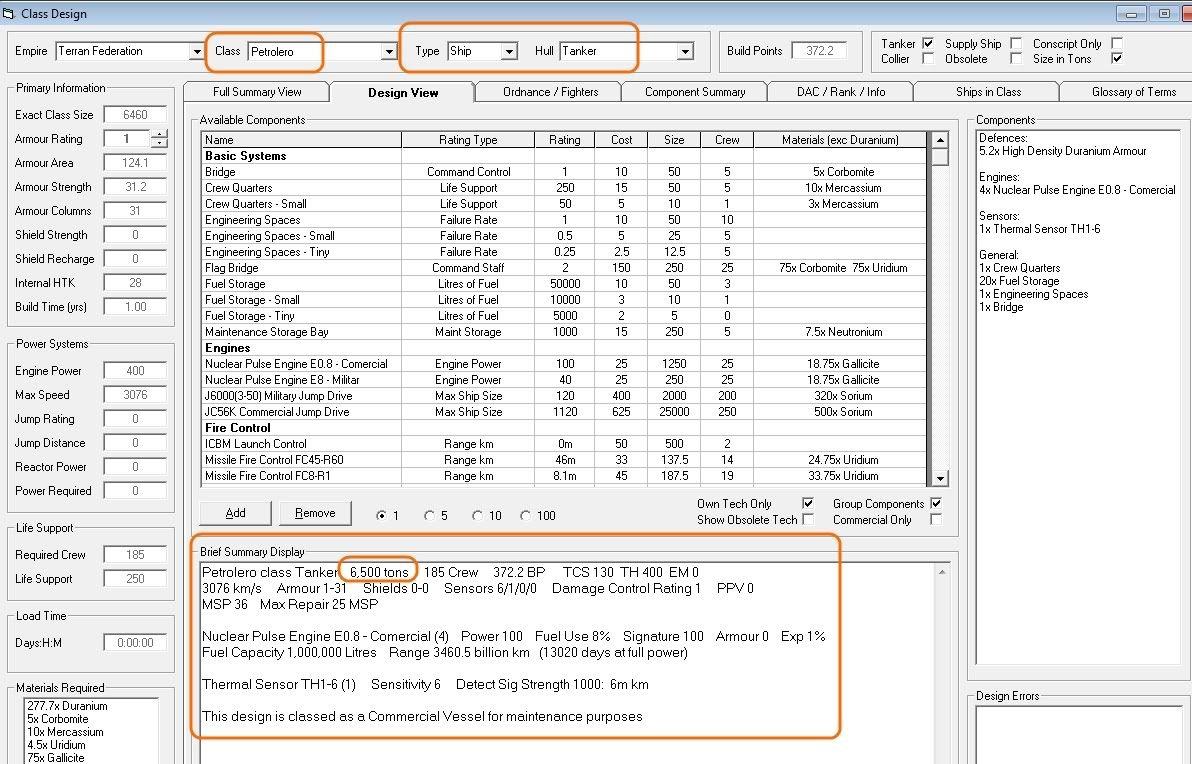Select the Bridge component row
Screen dimensions: 1192x764
[x=564, y=172]
